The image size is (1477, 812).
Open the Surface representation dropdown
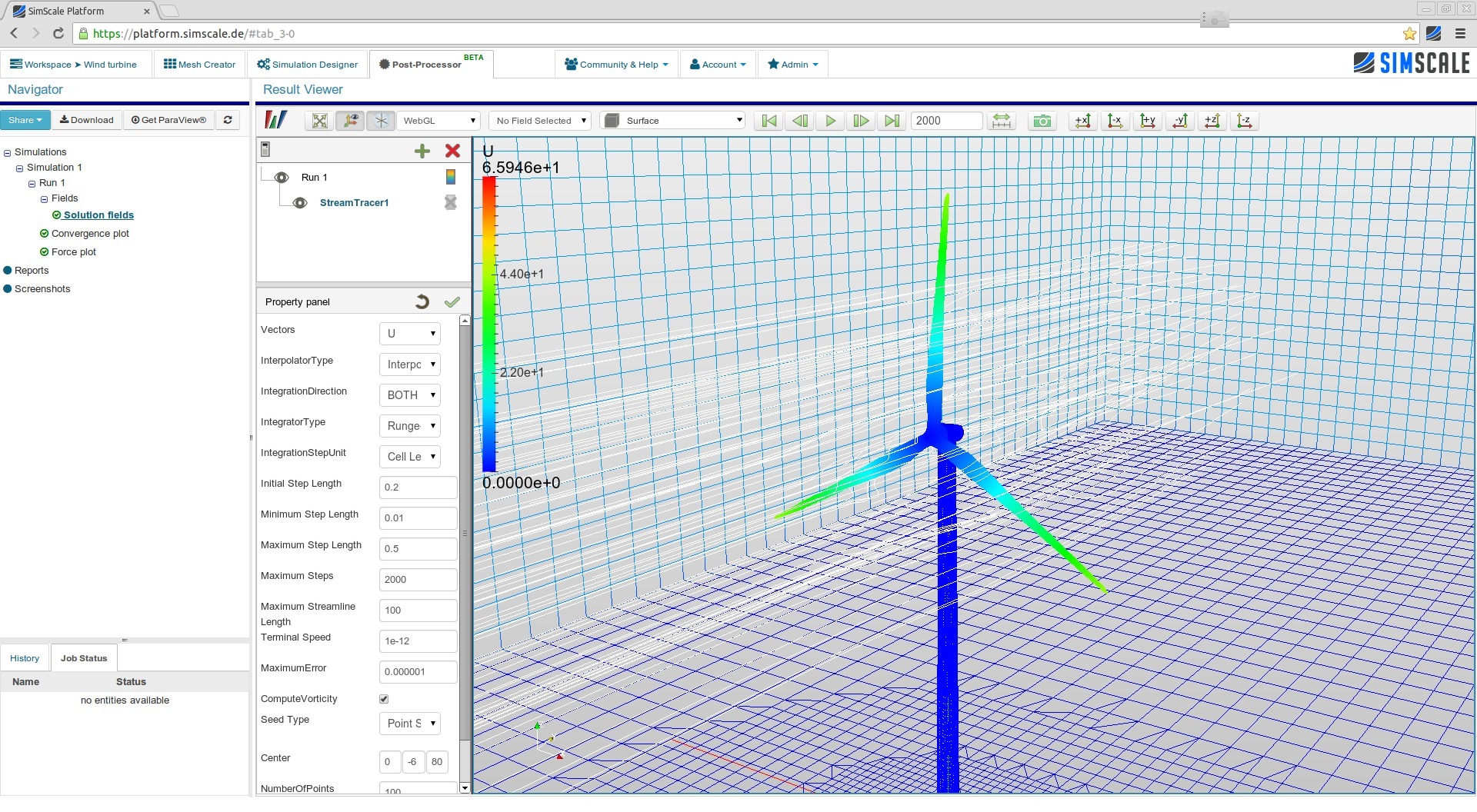[672, 120]
